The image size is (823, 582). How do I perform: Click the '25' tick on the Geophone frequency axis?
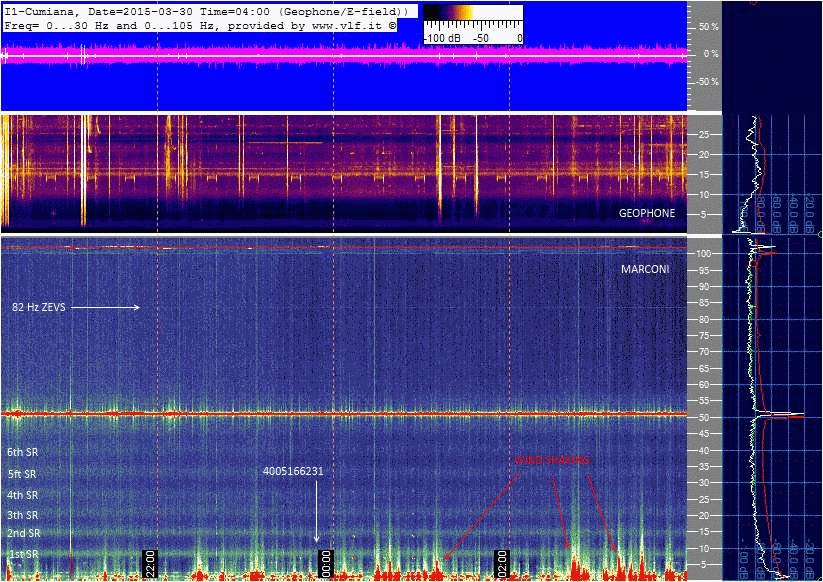pyautogui.click(x=704, y=135)
